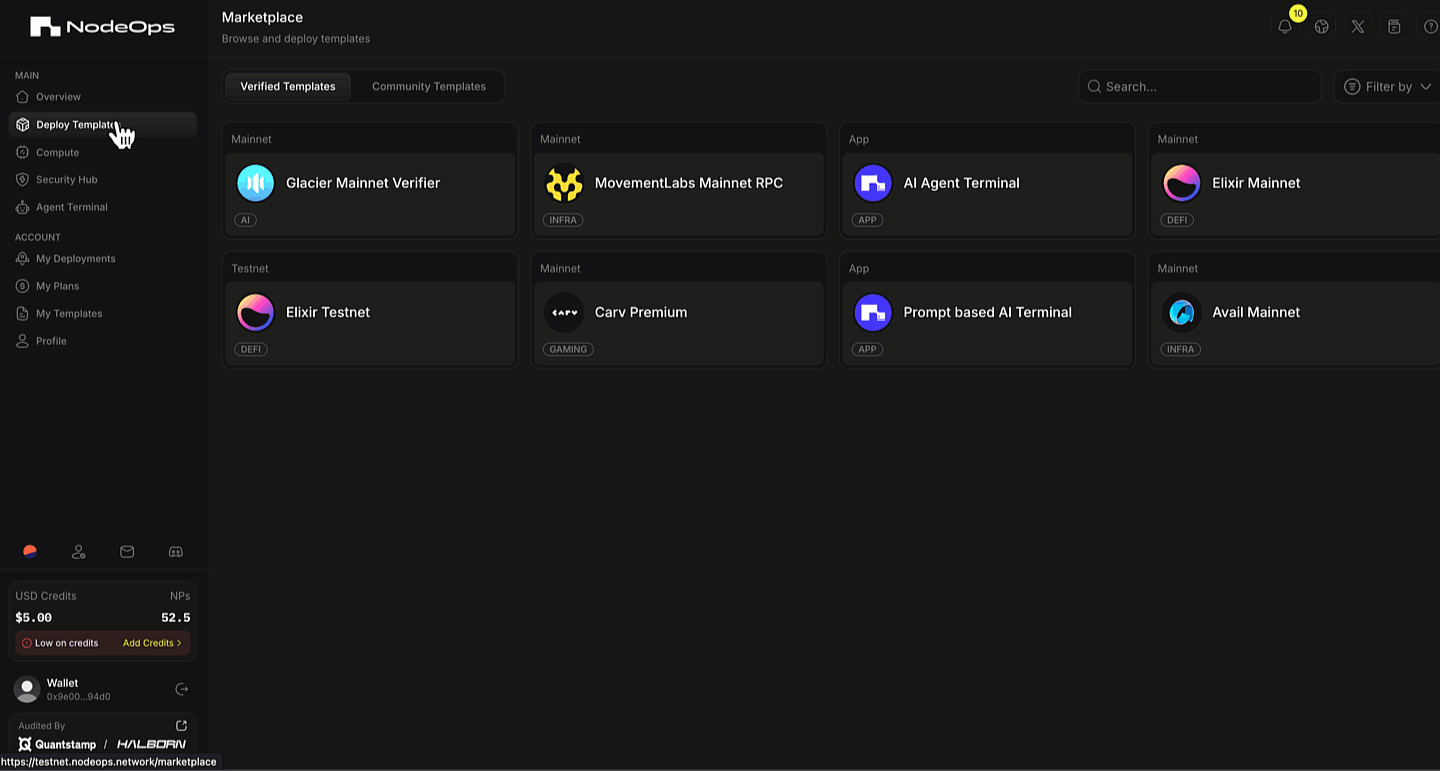Viewport: 1440px width, 771px height.
Task: Click the Halborn logo
Action: 151,744
